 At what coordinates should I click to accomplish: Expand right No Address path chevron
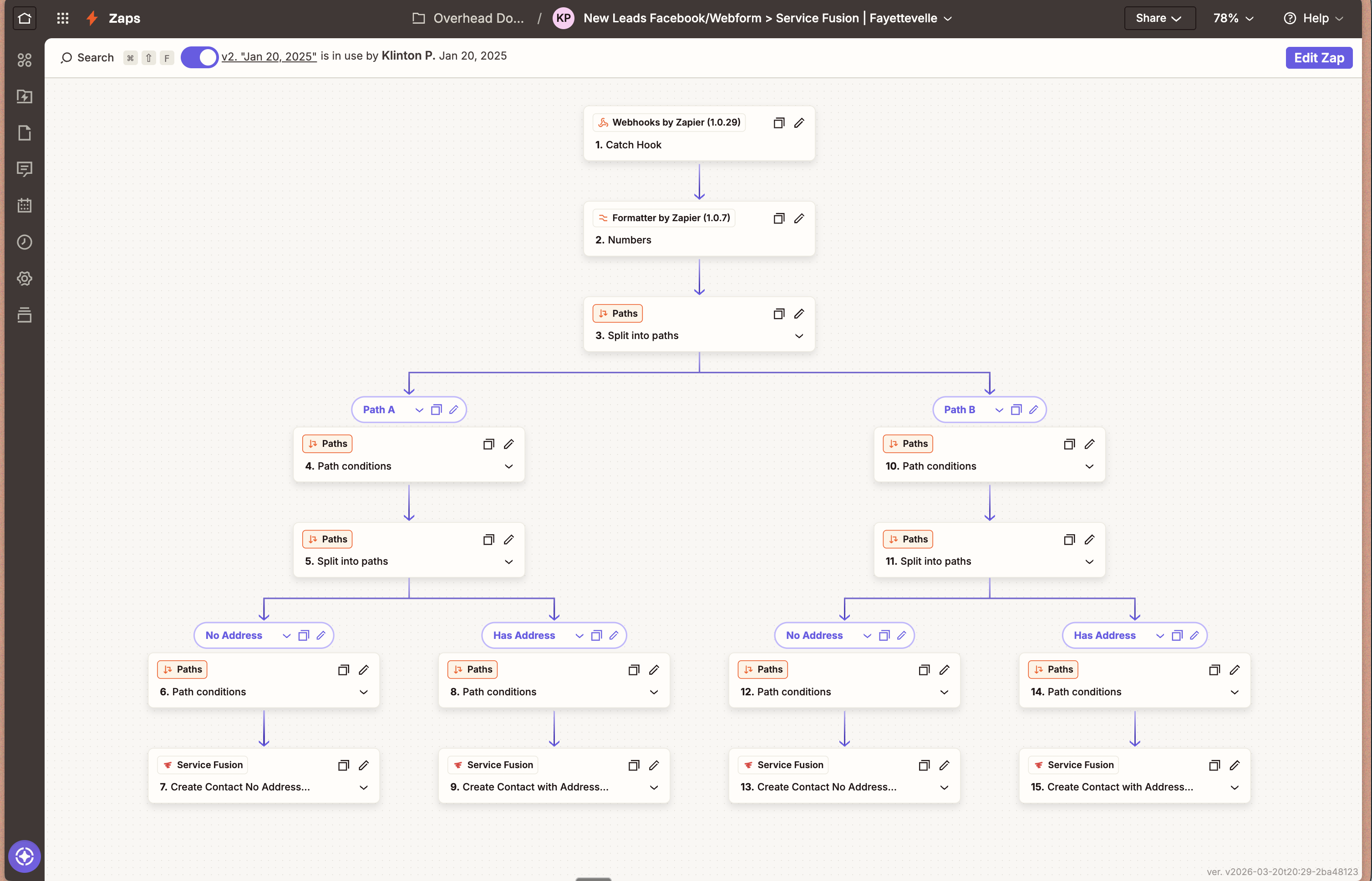coord(867,636)
